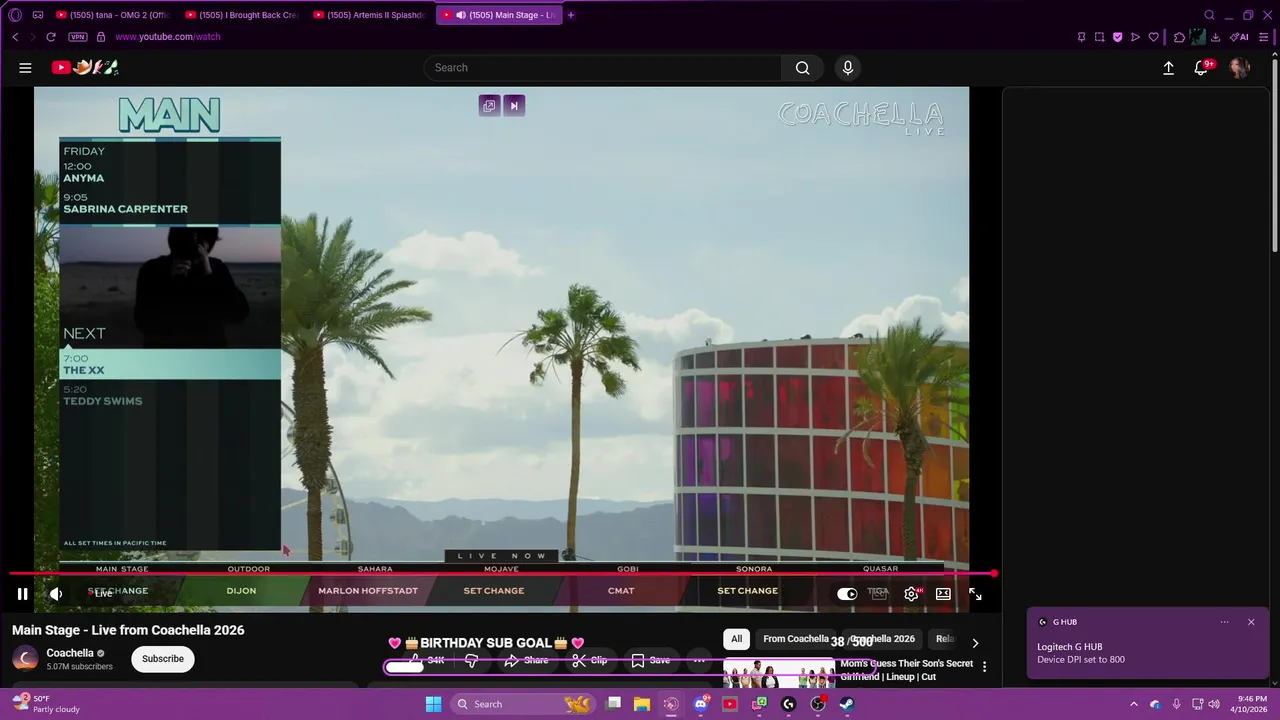Dismiss the G HUB notification
1280x720 pixels.
(x=1250, y=622)
